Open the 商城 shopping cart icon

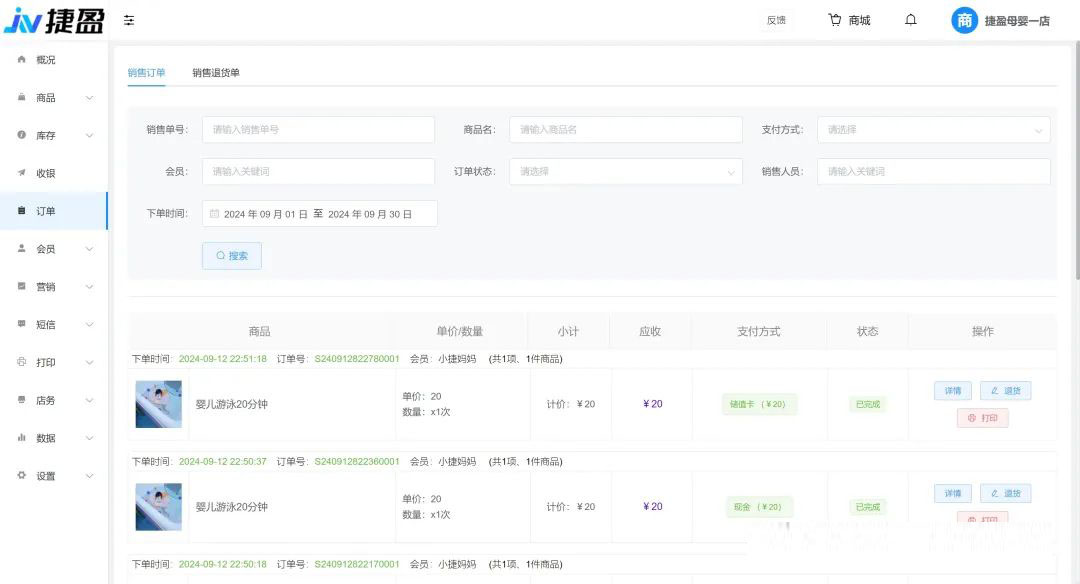click(x=835, y=20)
